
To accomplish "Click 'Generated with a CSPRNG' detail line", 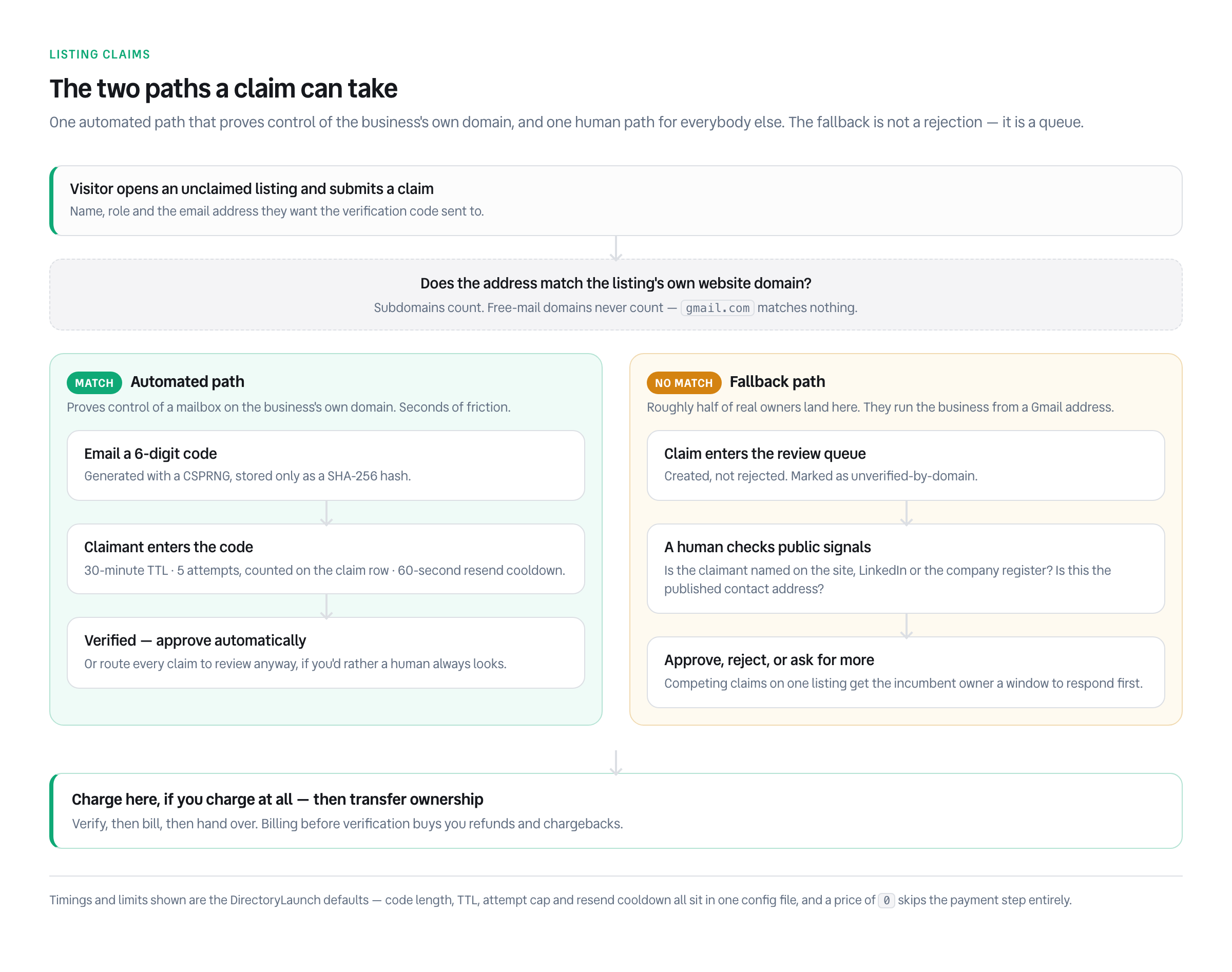I will coord(247,476).
